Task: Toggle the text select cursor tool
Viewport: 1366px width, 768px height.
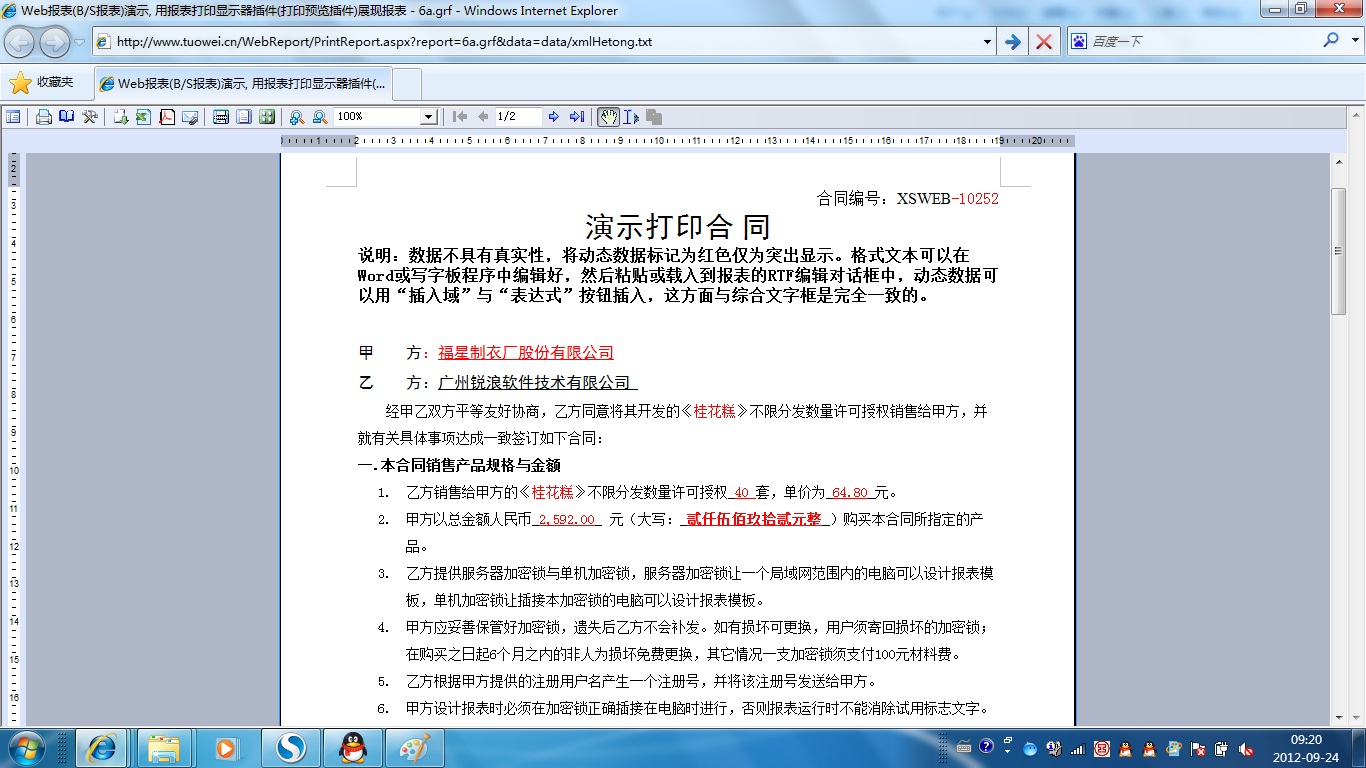Action: click(631, 117)
